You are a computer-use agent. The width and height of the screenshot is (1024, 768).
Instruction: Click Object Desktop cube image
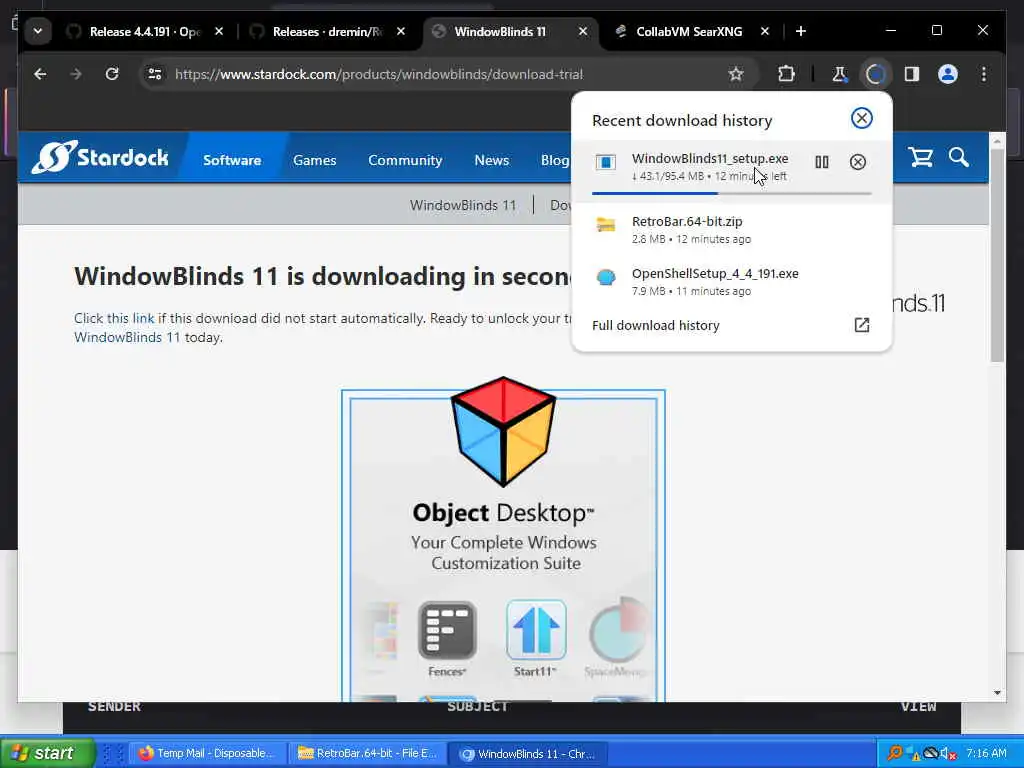(x=504, y=431)
